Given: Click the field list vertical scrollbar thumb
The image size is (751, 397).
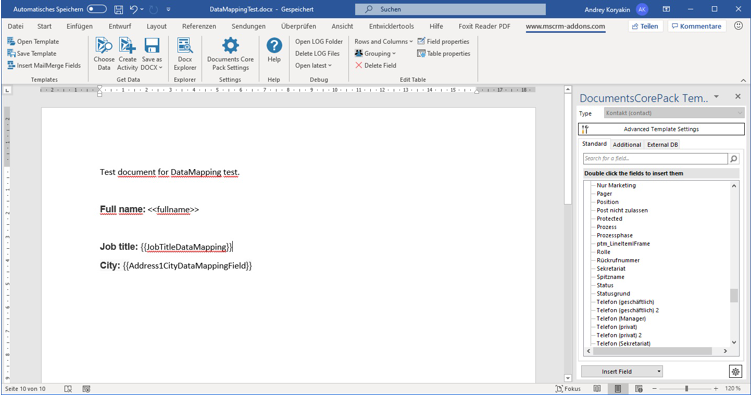Looking at the screenshot, I should point(734,295).
